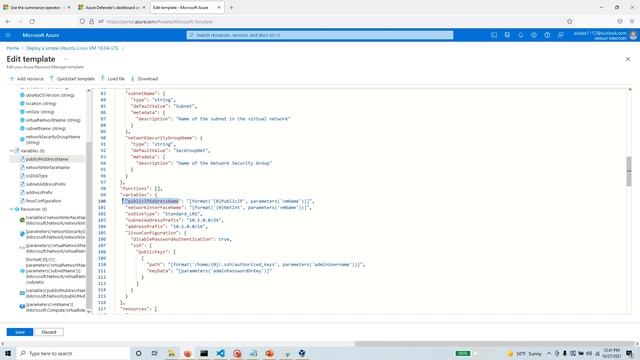
Task: Open Windows notification center icon
Action: (629, 353)
